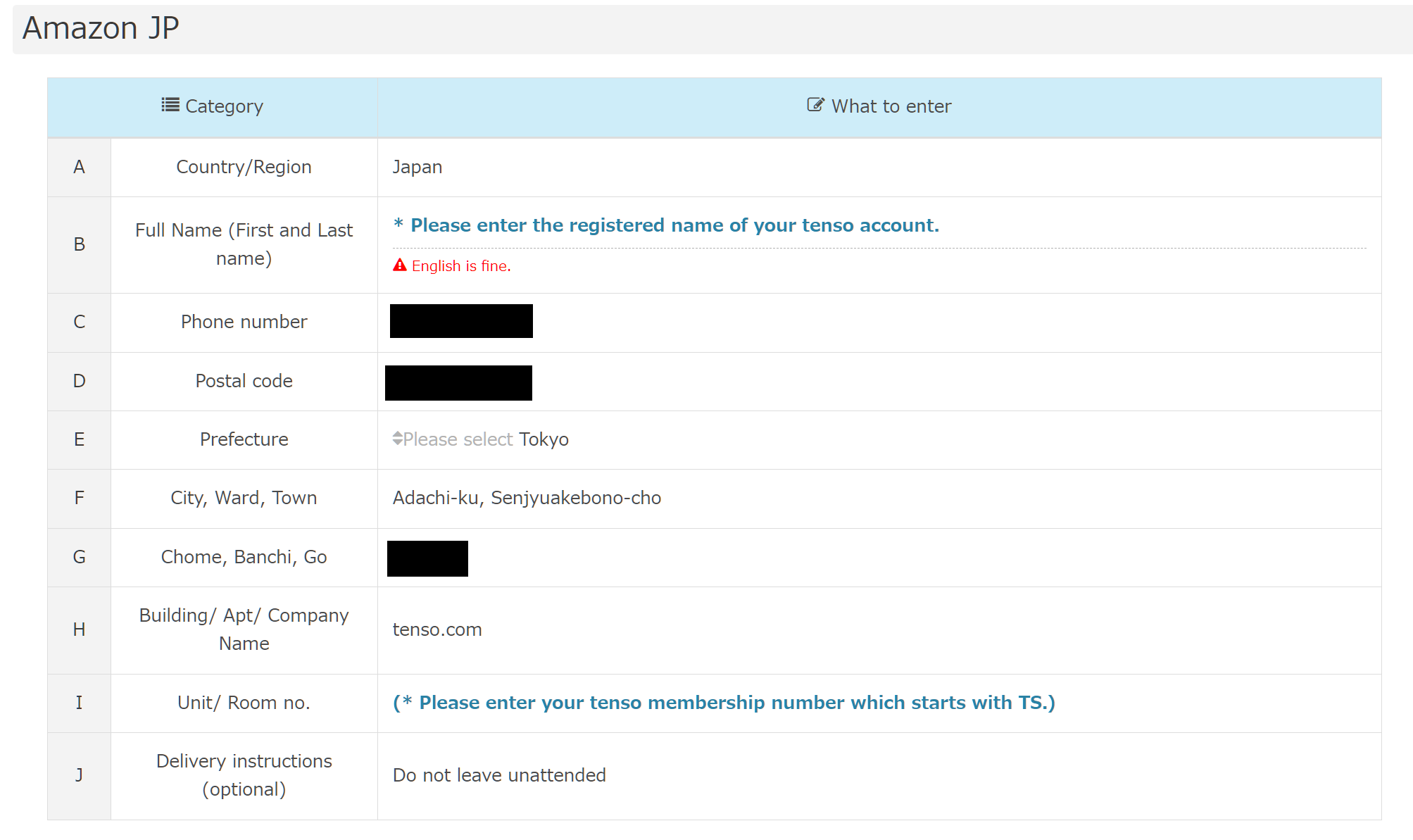Click row letter 'E' cell
The height and width of the screenshot is (840, 1413).
79,440
